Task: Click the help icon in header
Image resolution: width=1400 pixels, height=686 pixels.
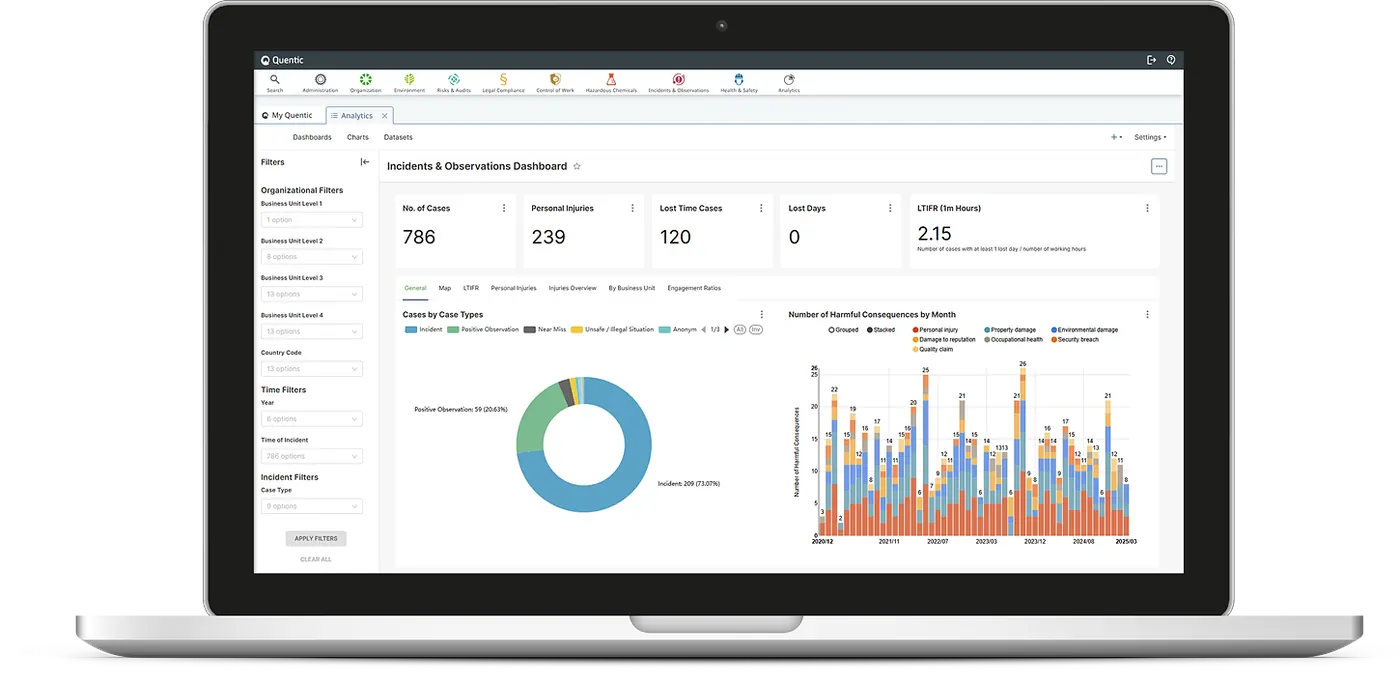Action: pyautogui.click(x=1171, y=60)
